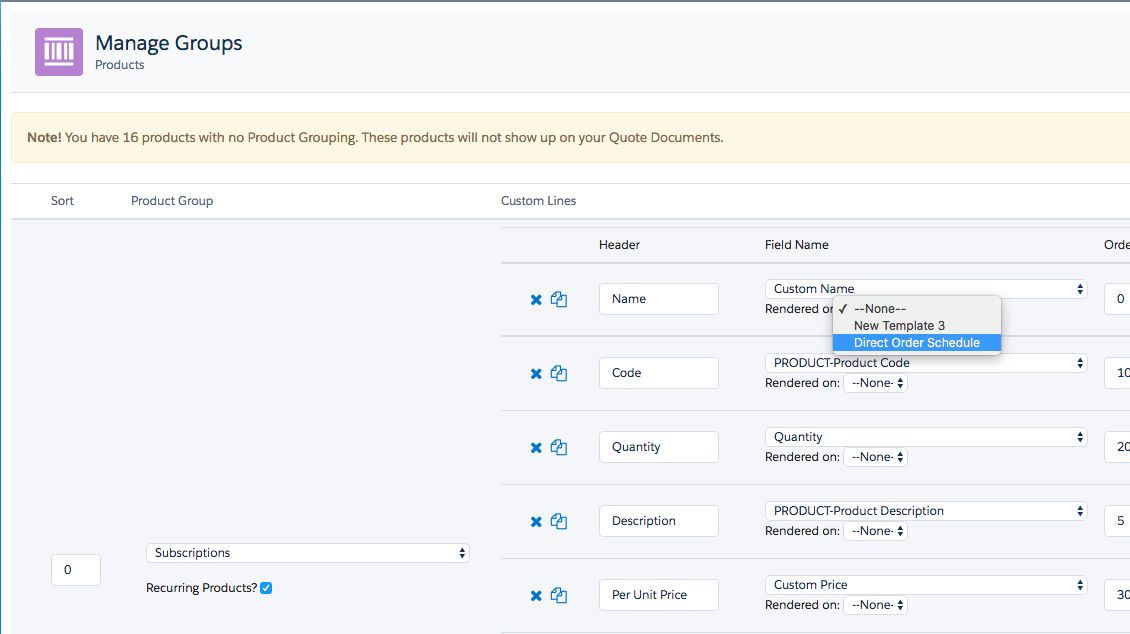Image resolution: width=1130 pixels, height=634 pixels.
Task: Delete the Code custom line
Action: (536, 374)
